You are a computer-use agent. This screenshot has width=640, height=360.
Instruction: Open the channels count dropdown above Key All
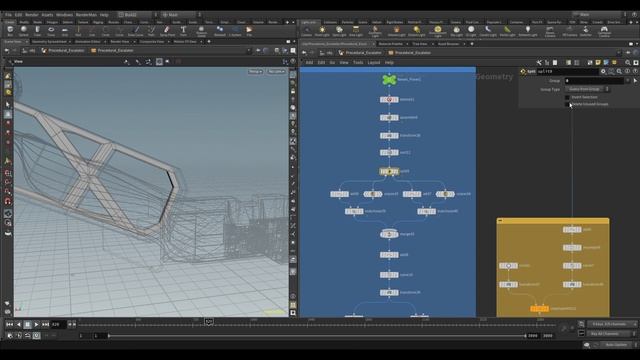tap(612, 324)
